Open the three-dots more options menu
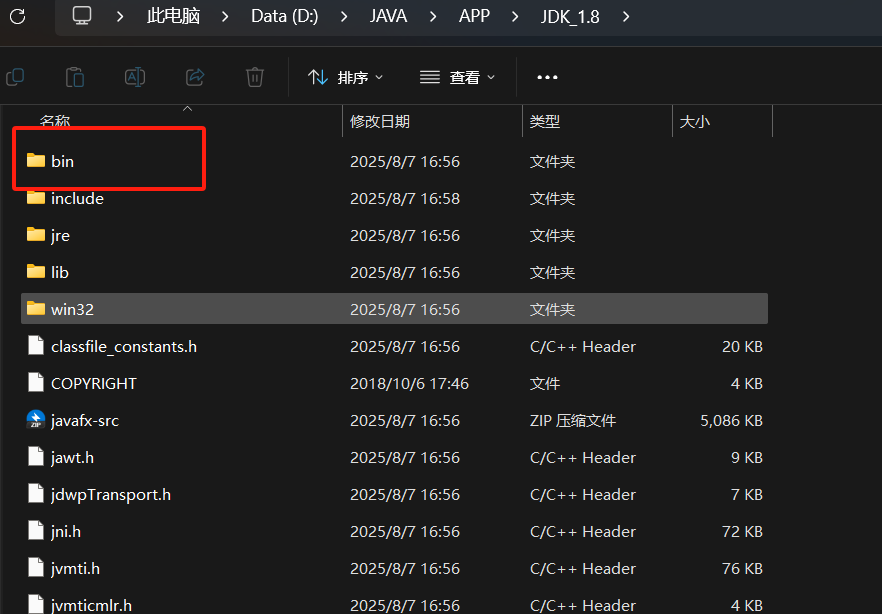 (547, 77)
